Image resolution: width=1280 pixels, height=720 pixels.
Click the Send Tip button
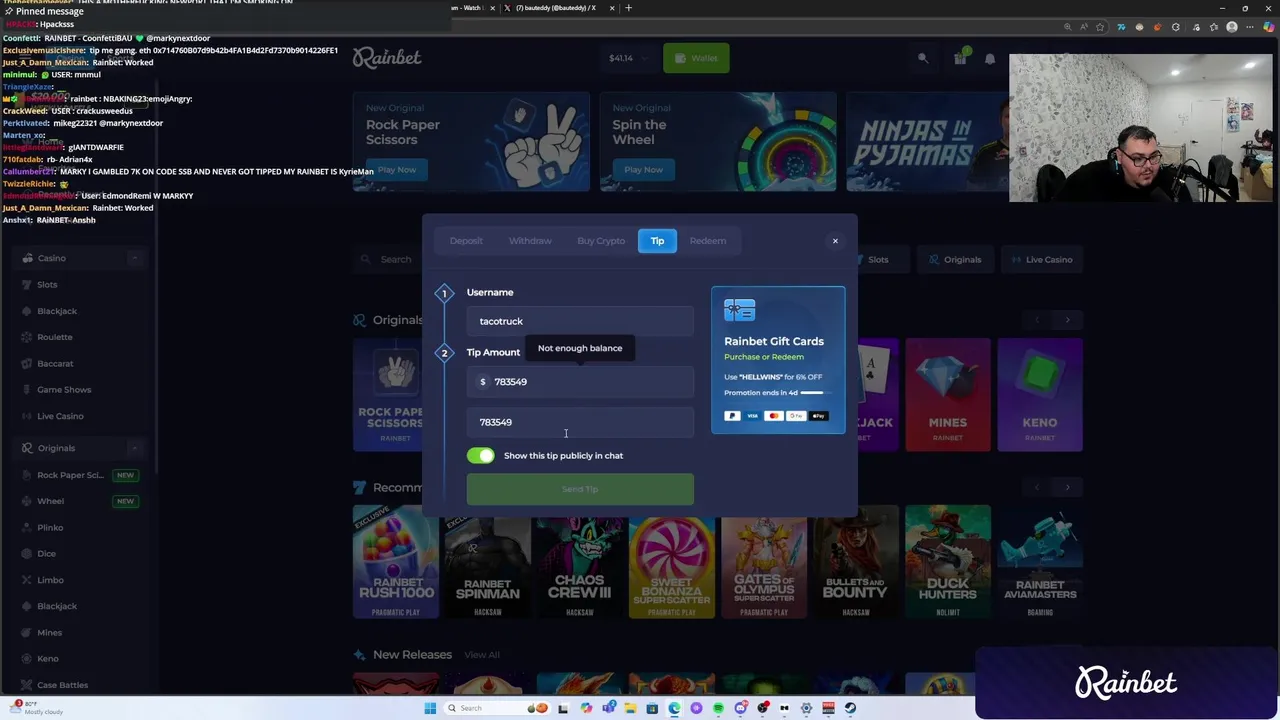580,489
